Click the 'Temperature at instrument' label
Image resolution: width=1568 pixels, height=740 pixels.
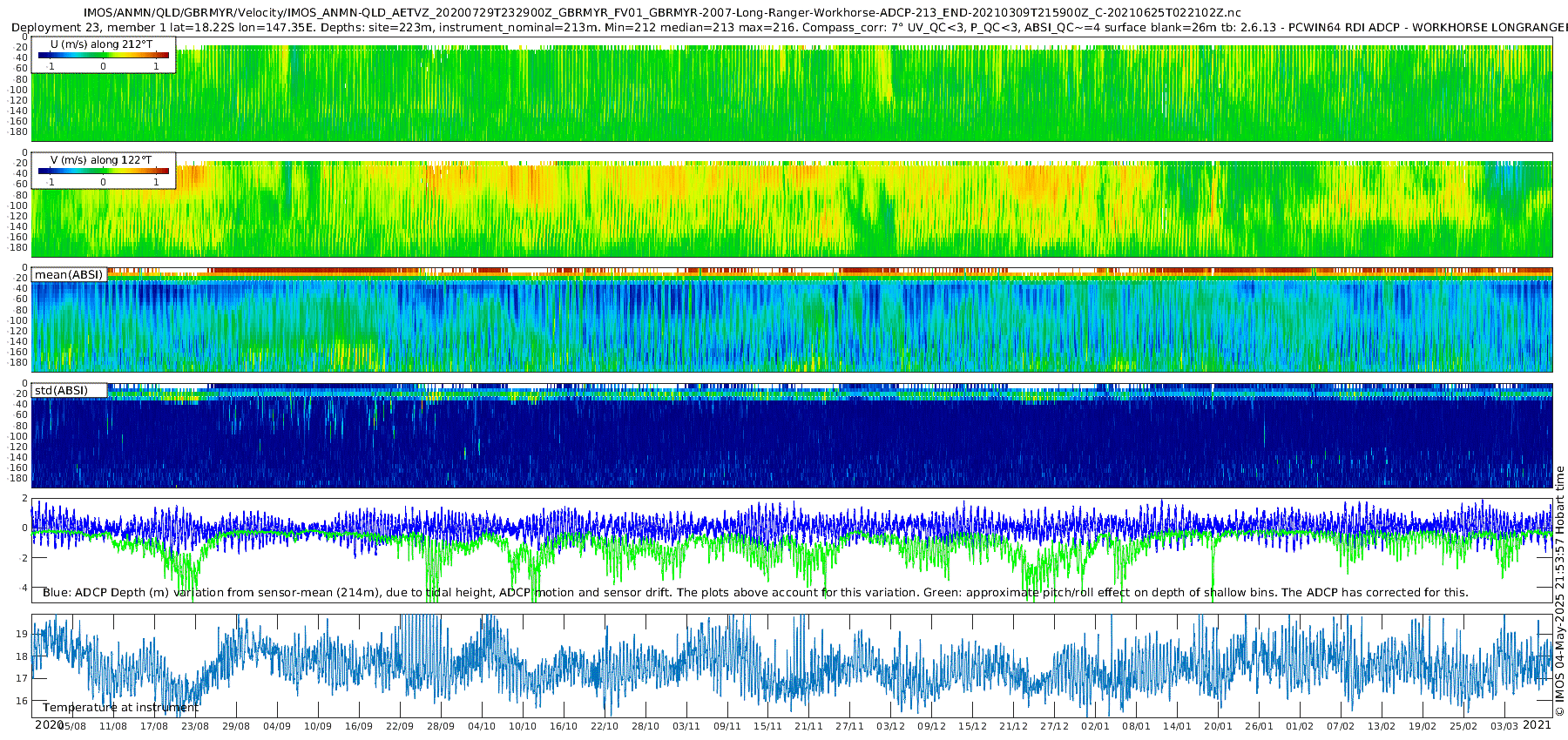(x=121, y=708)
